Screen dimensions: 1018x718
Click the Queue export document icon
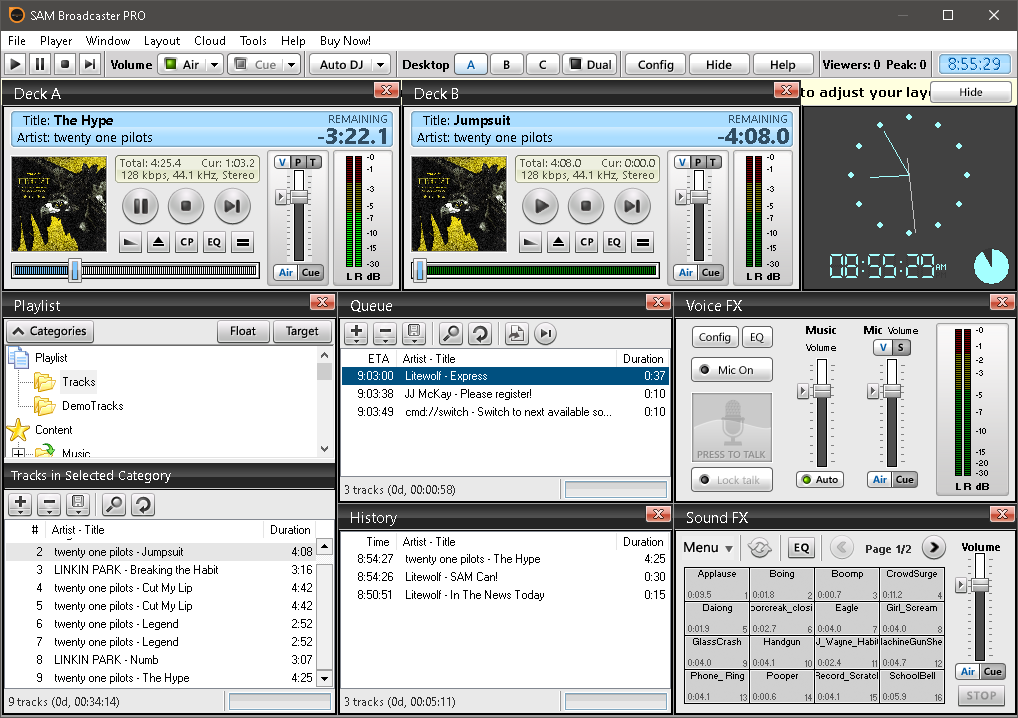(516, 334)
